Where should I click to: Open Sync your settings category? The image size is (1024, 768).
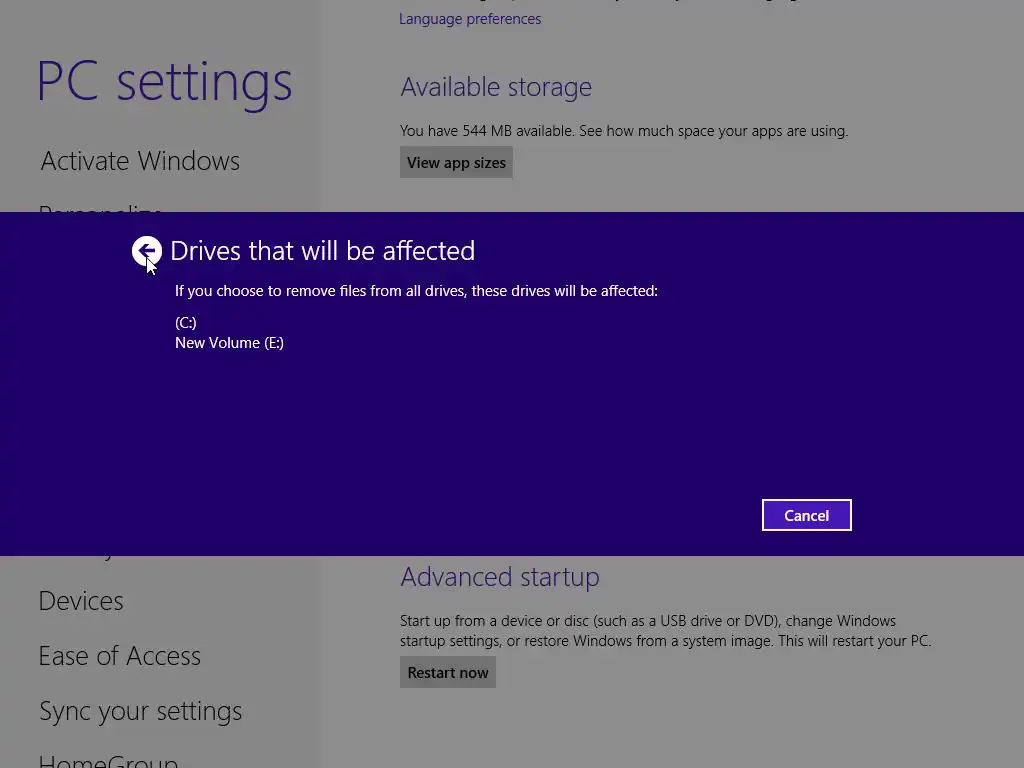140,711
